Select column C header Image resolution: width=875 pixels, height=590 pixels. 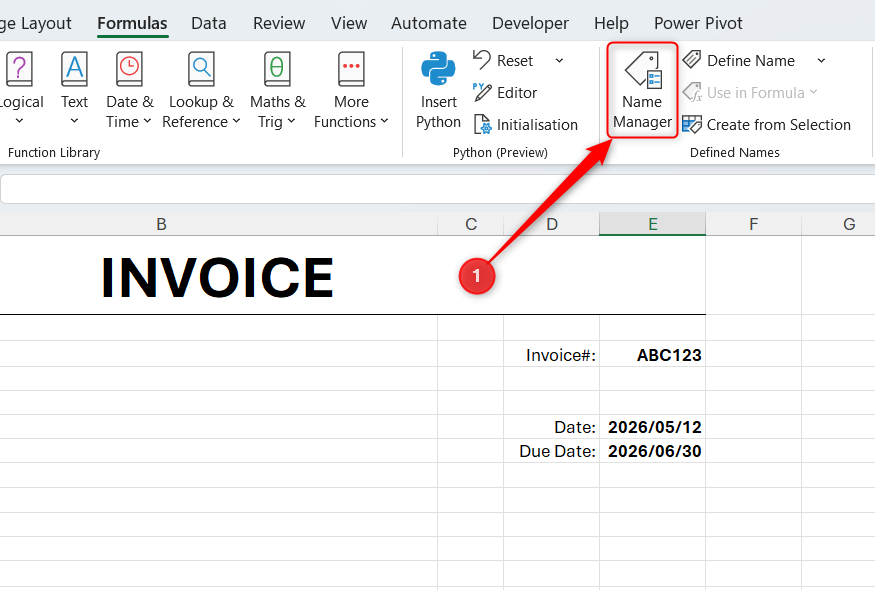(471, 224)
